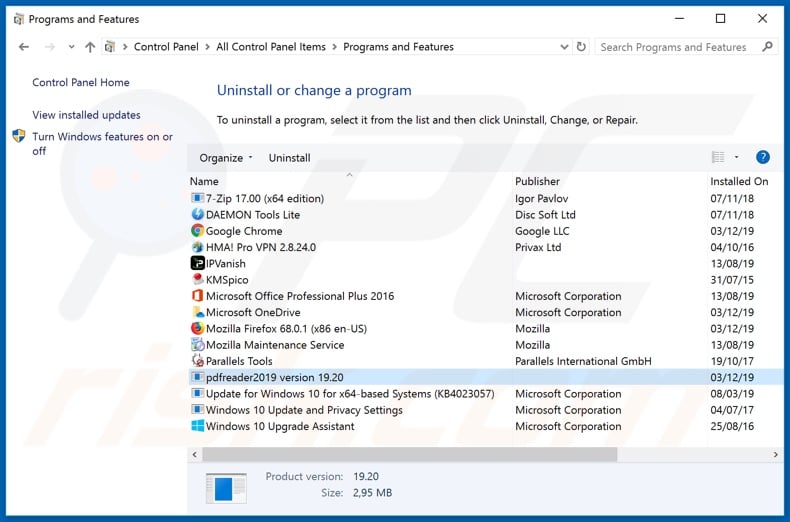Click 'Igor Pavlov' publisher cell
Screen dimensions: 790x522
[541, 199]
